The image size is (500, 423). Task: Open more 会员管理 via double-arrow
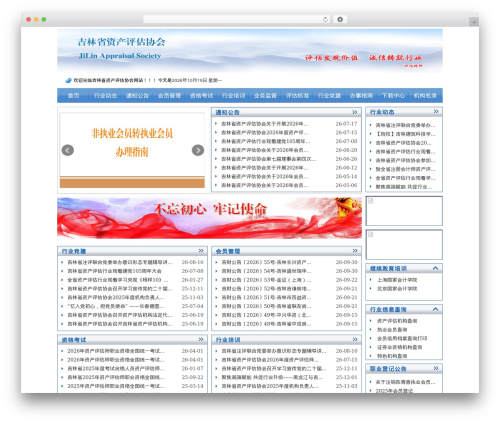click(x=355, y=250)
